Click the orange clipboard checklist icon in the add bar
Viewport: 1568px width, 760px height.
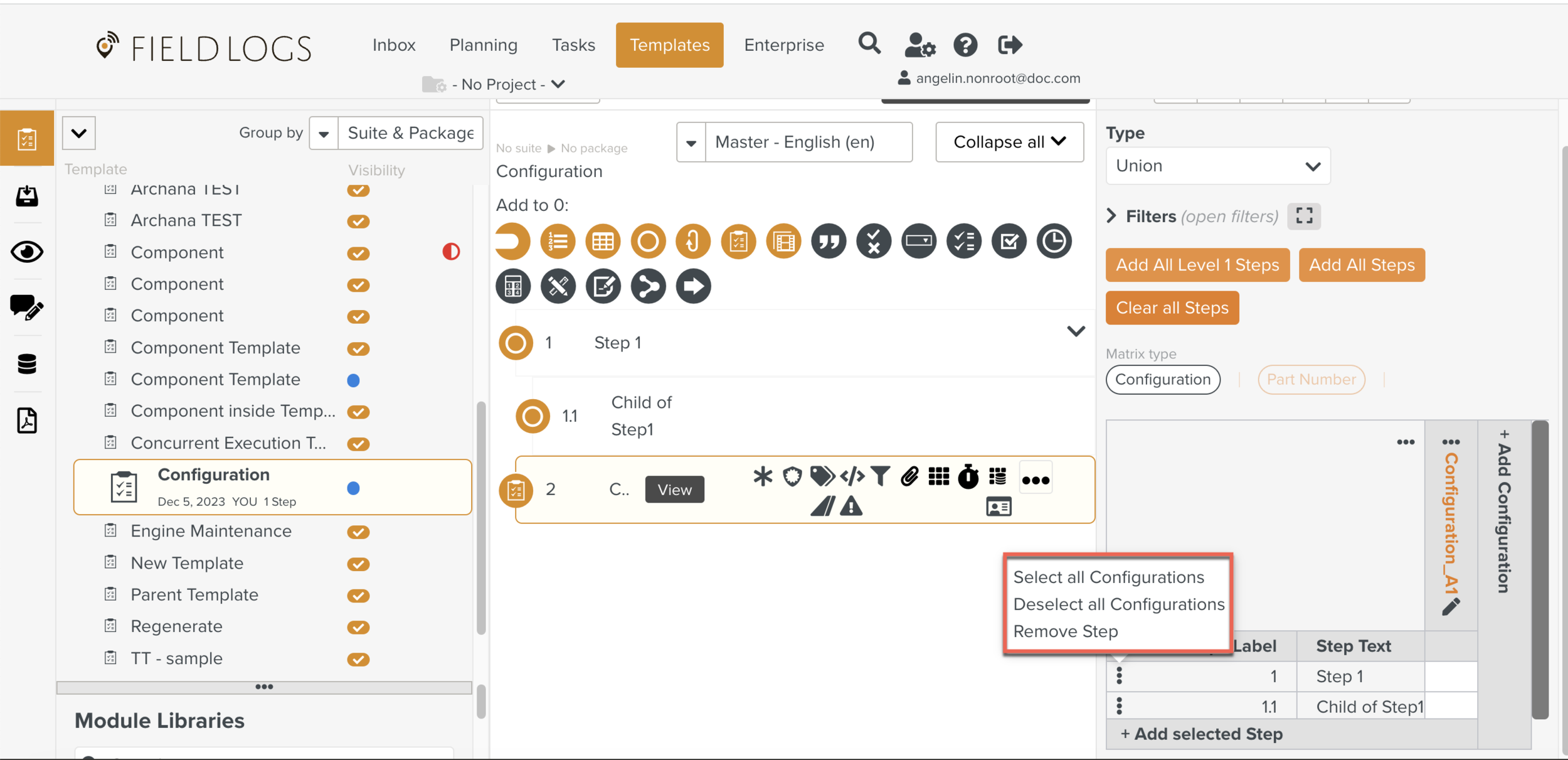[x=738, y=241]
